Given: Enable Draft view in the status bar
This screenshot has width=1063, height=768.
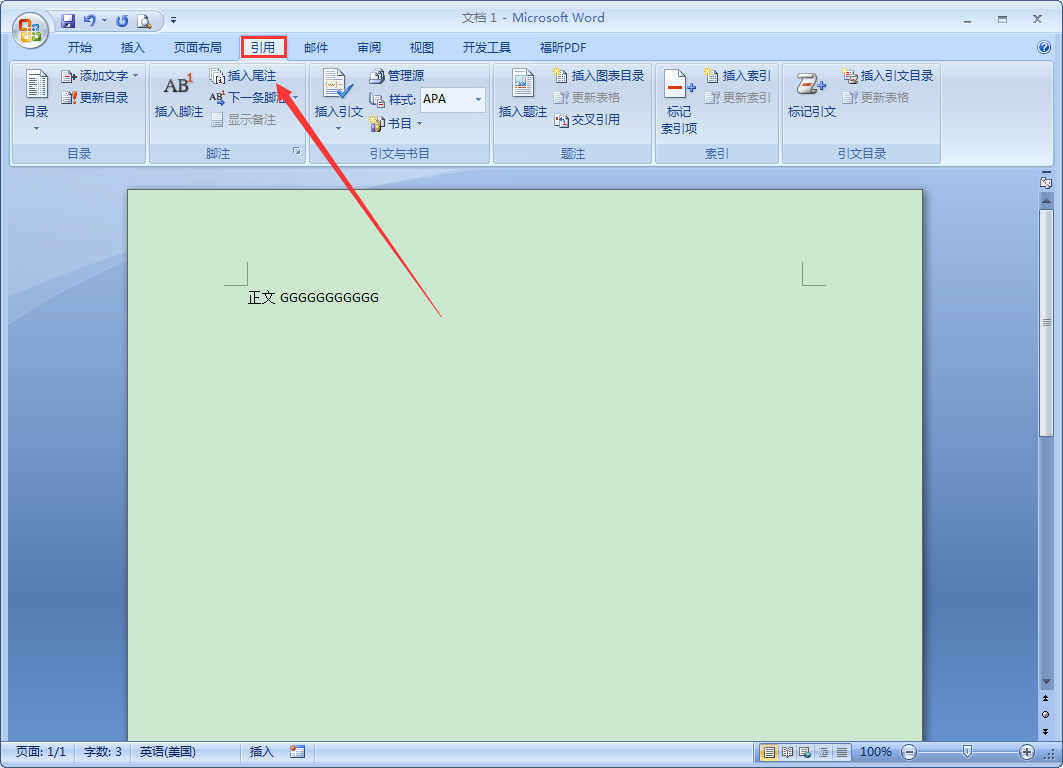Looking at the screenshot, I should [x=842, y=752].
